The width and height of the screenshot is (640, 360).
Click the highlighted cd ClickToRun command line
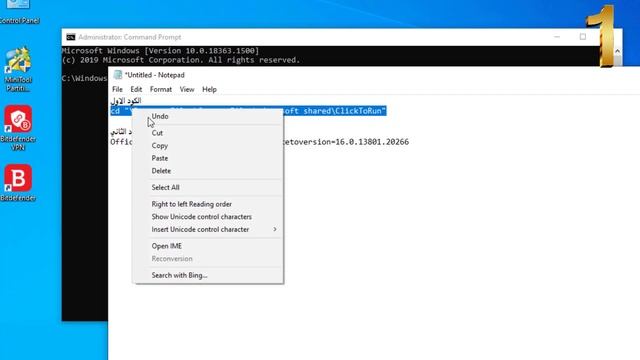(x=248, y=111)
